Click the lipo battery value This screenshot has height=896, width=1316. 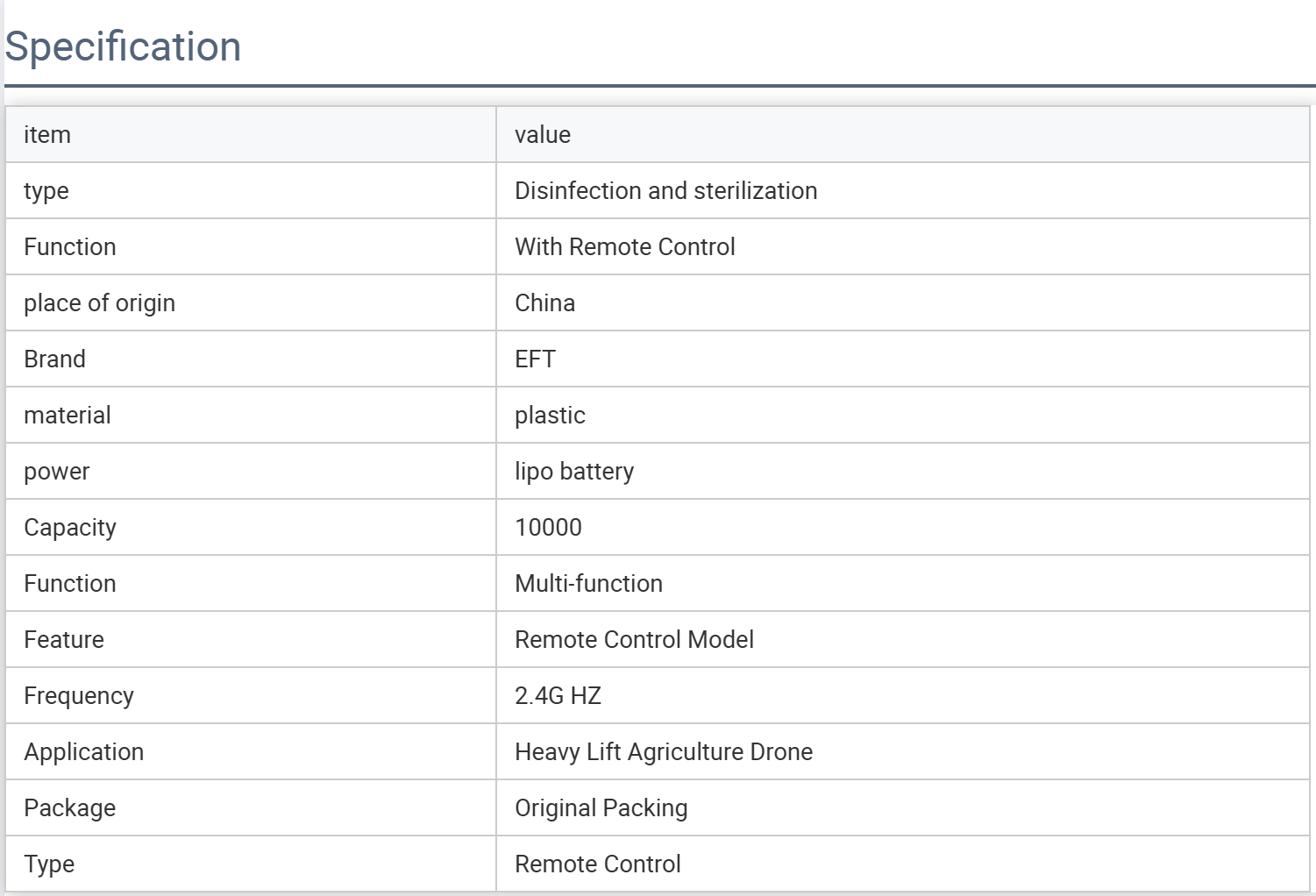[x=573, y=471]
